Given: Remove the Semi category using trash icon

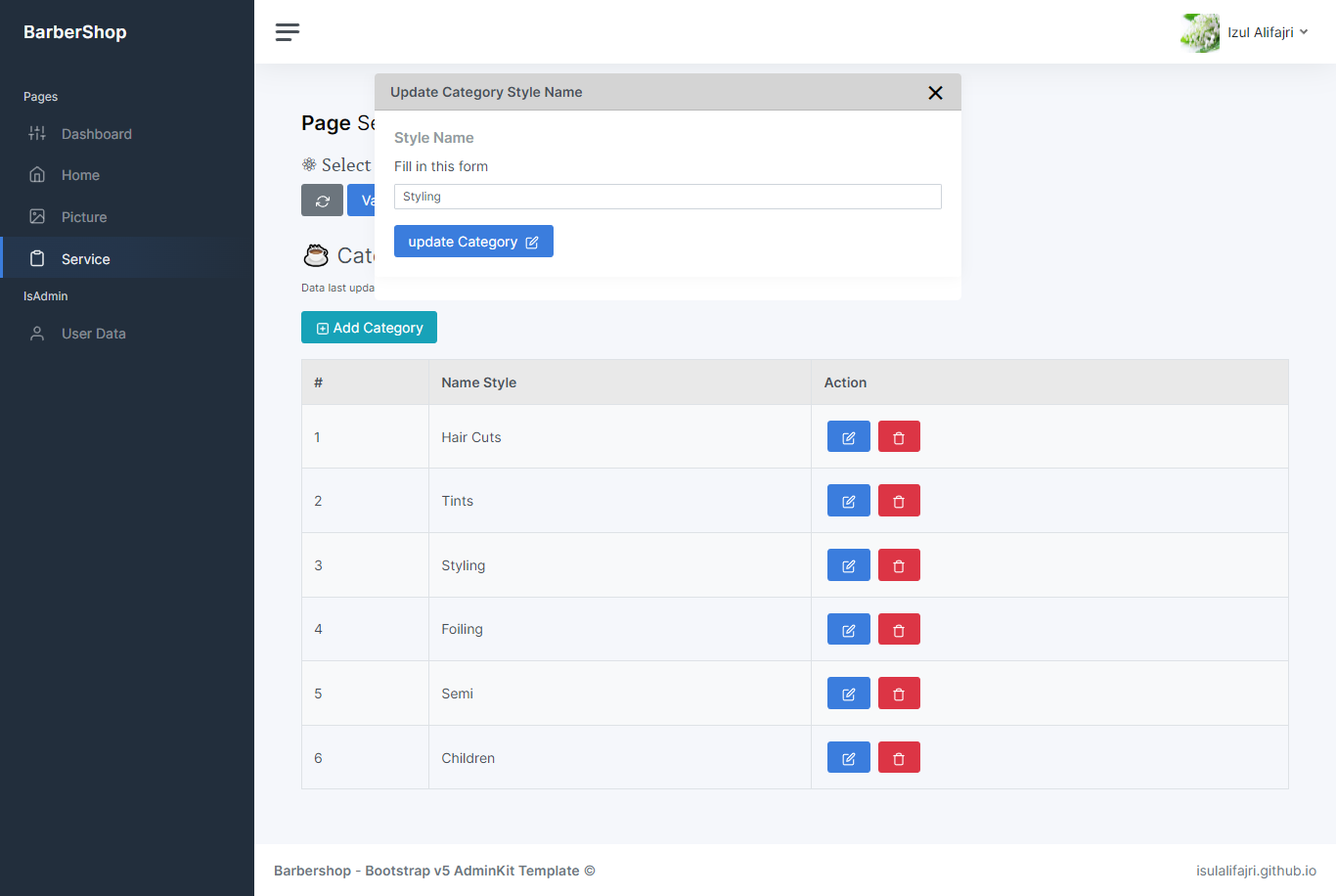Looking at the screenshot, I should pyautogui.click(x=899, y=694).
